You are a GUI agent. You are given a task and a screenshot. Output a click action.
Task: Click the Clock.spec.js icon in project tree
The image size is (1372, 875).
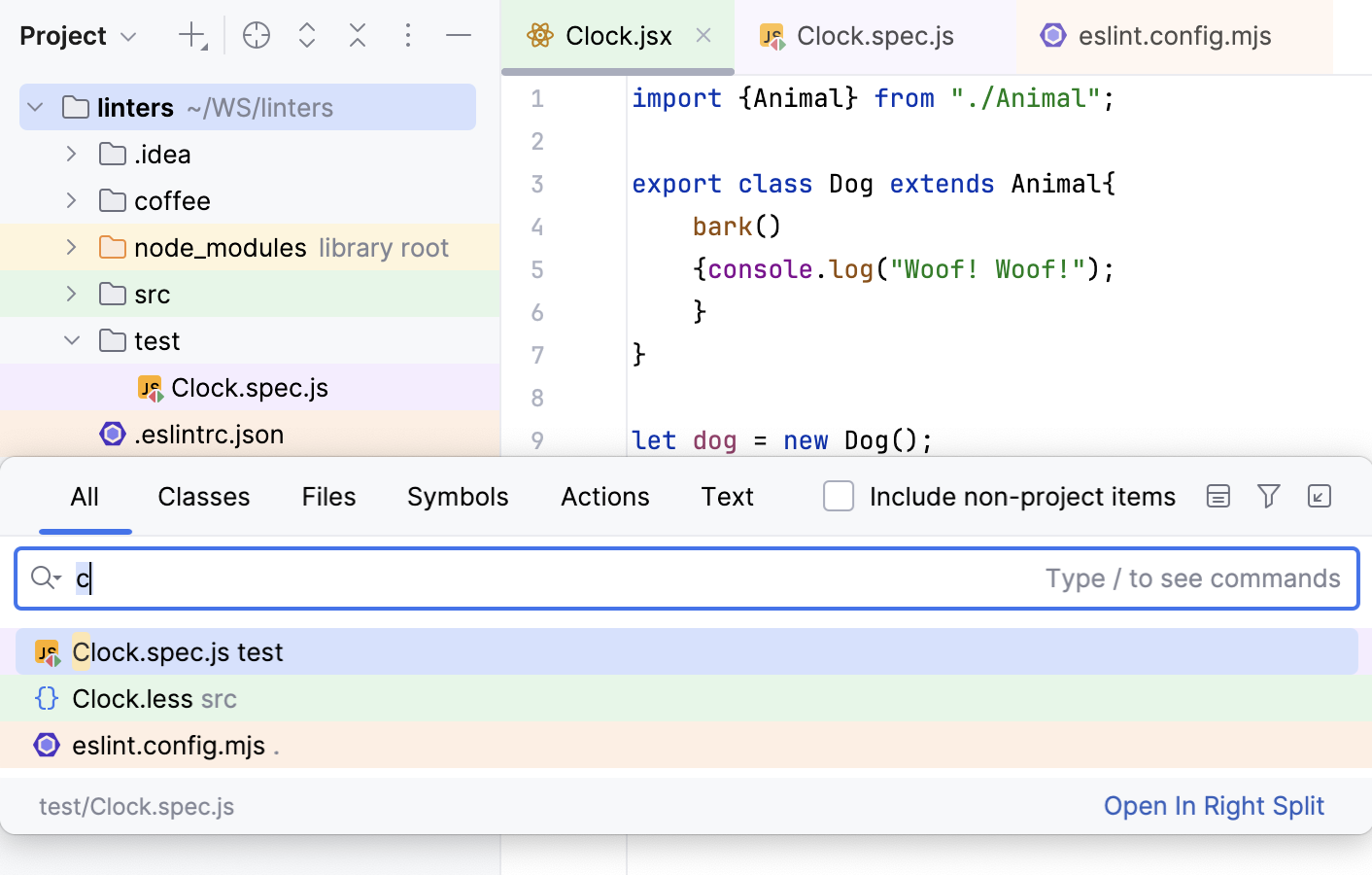pyautogui.click(x=150, y=388)
